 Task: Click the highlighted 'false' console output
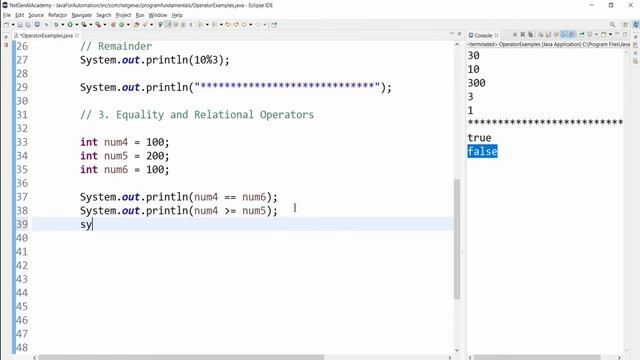point(482,151)
